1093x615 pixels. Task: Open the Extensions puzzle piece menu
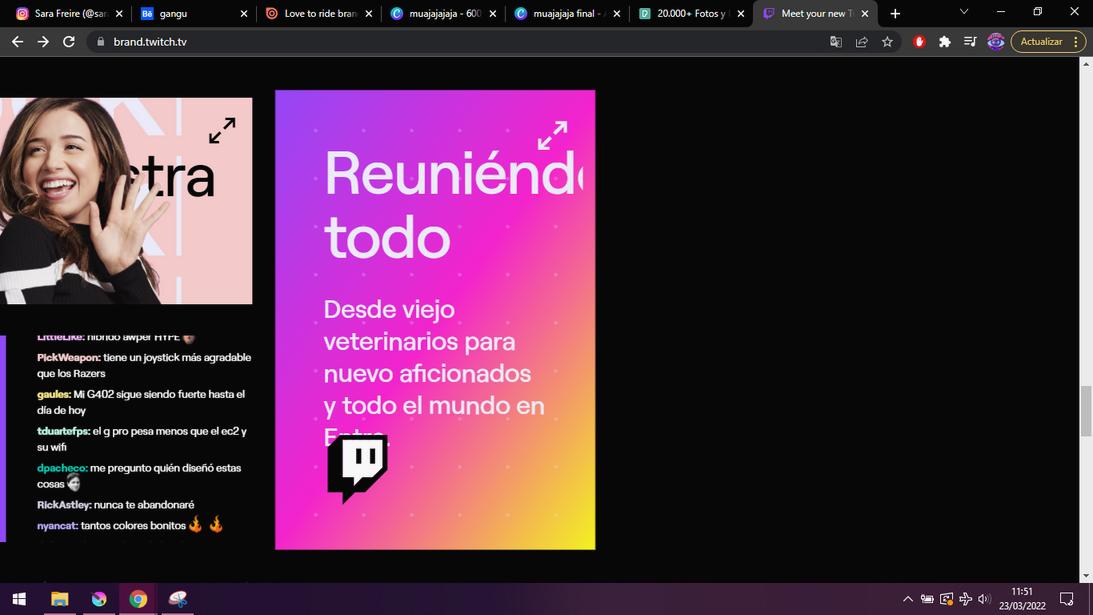(x=945, y=42)
